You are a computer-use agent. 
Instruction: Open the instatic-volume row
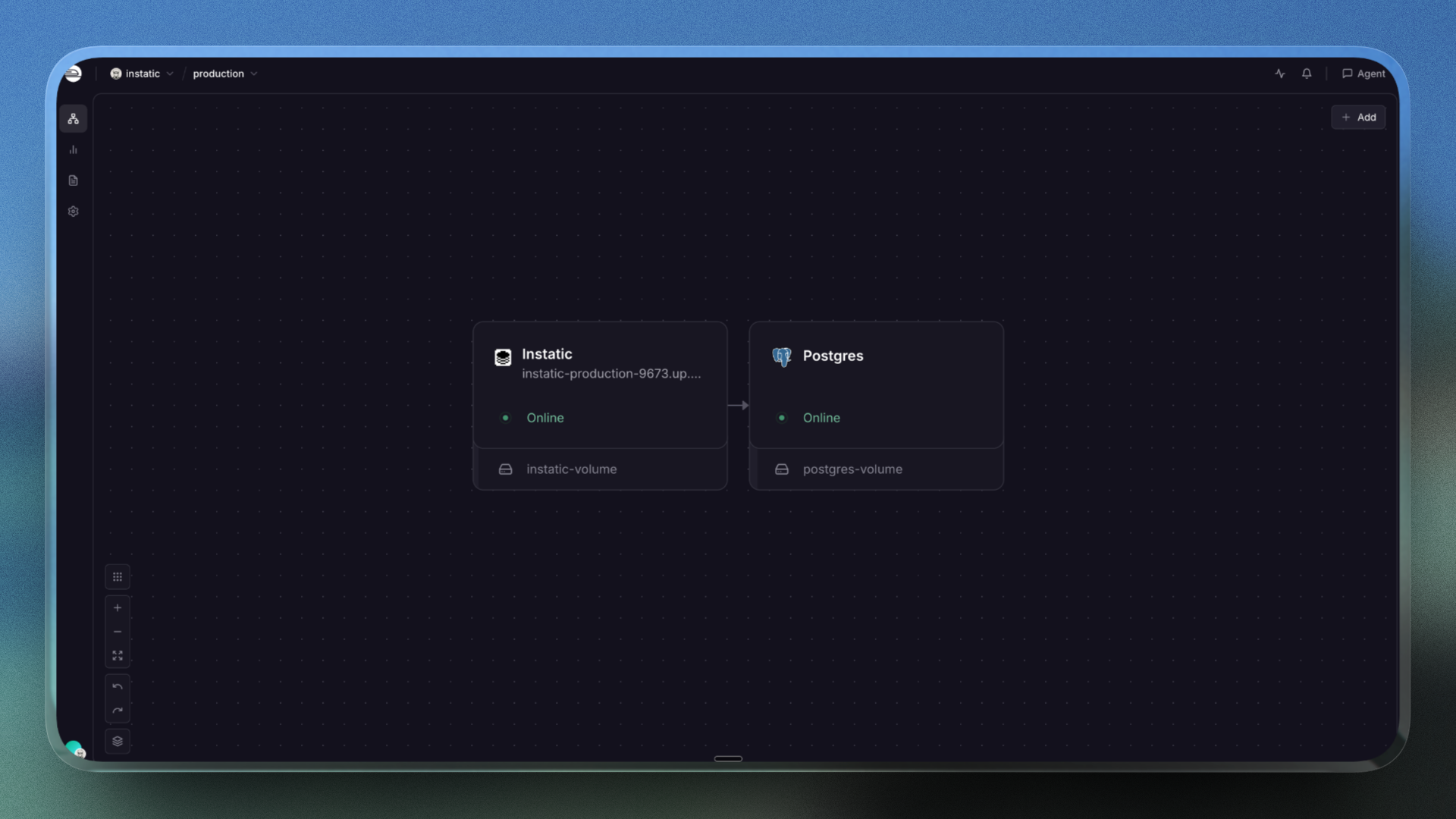[600, 469]
